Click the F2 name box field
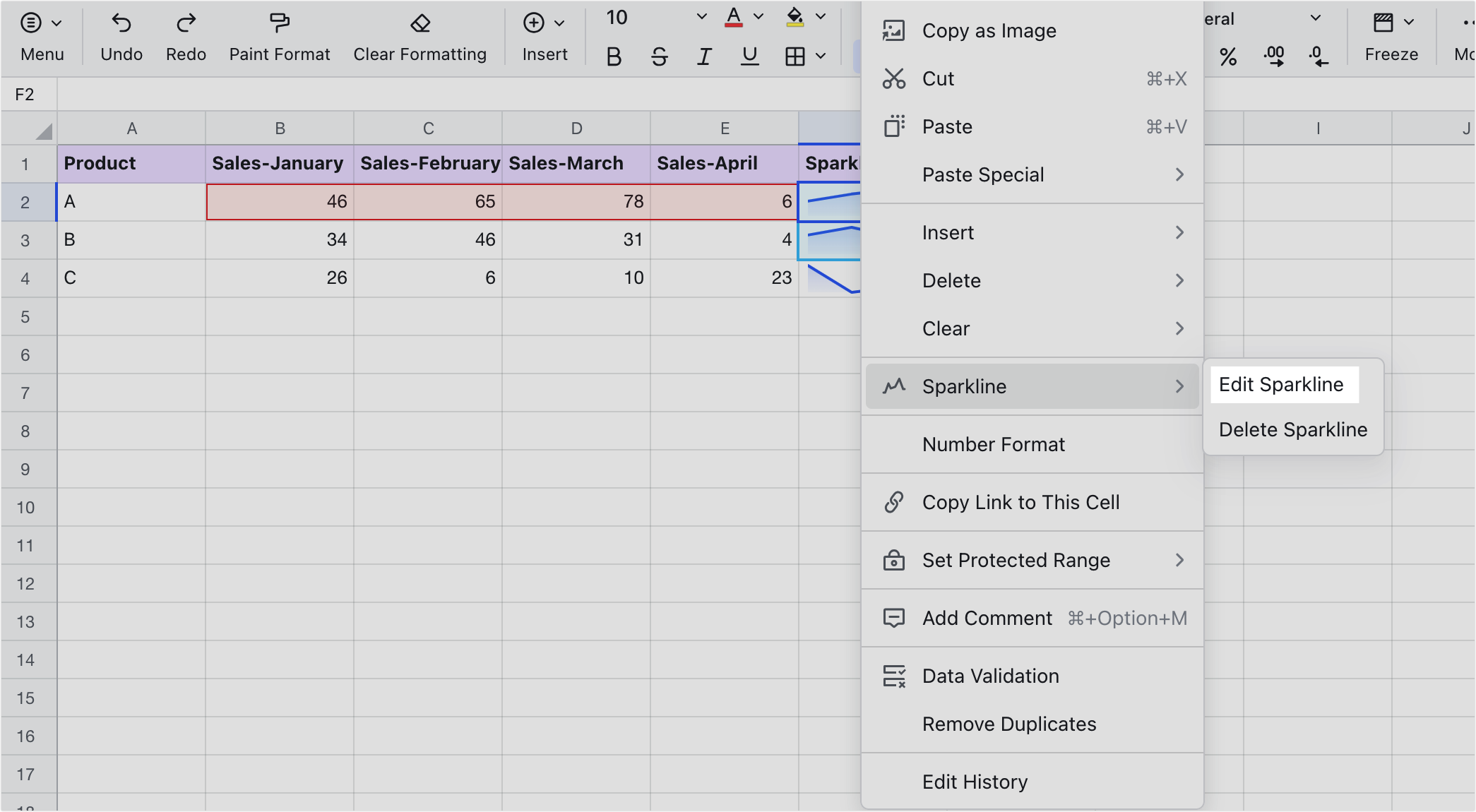 (28, 93)
